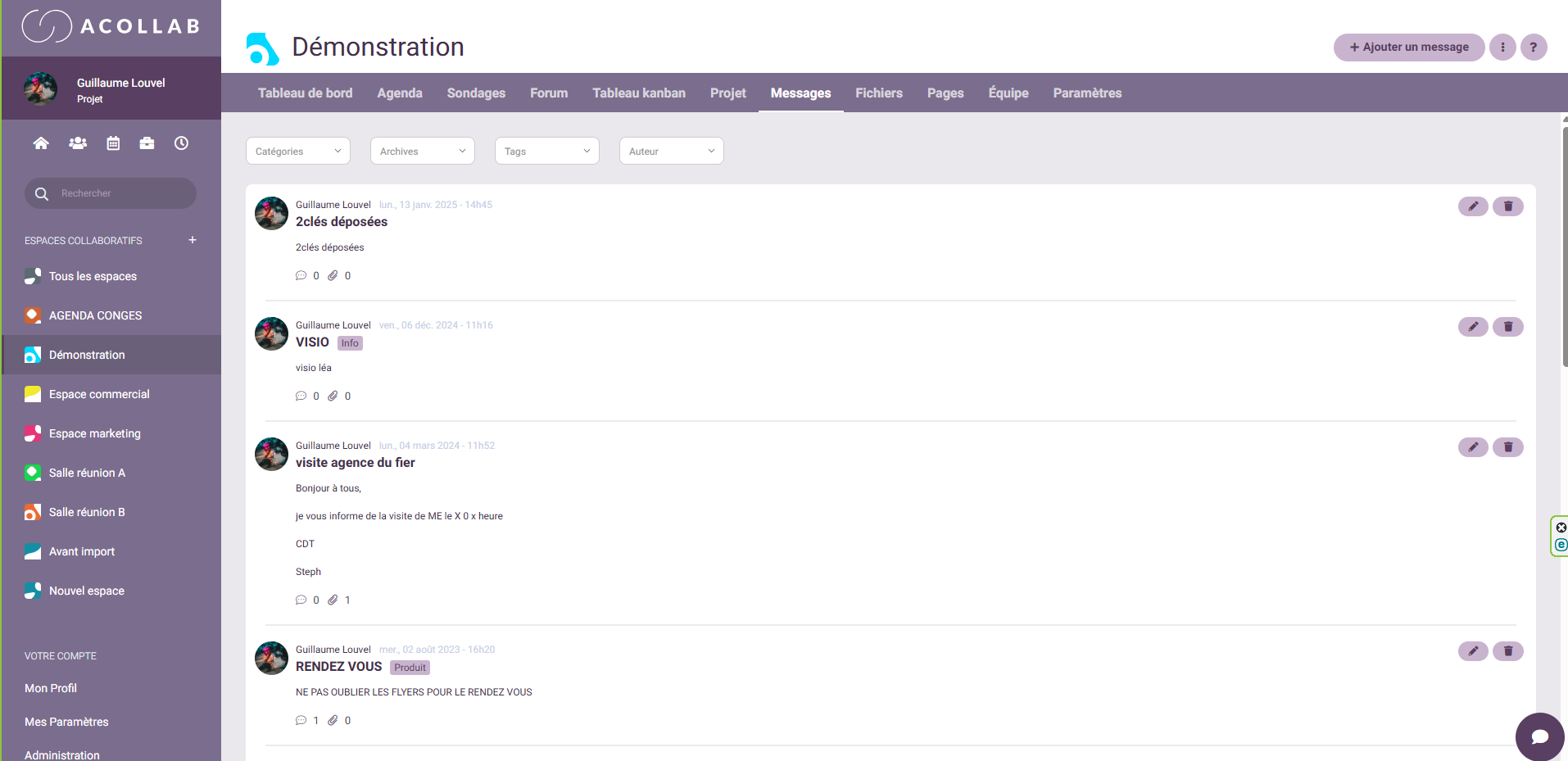
Task: Click the help question mark button
Action: pos(1533,48)
